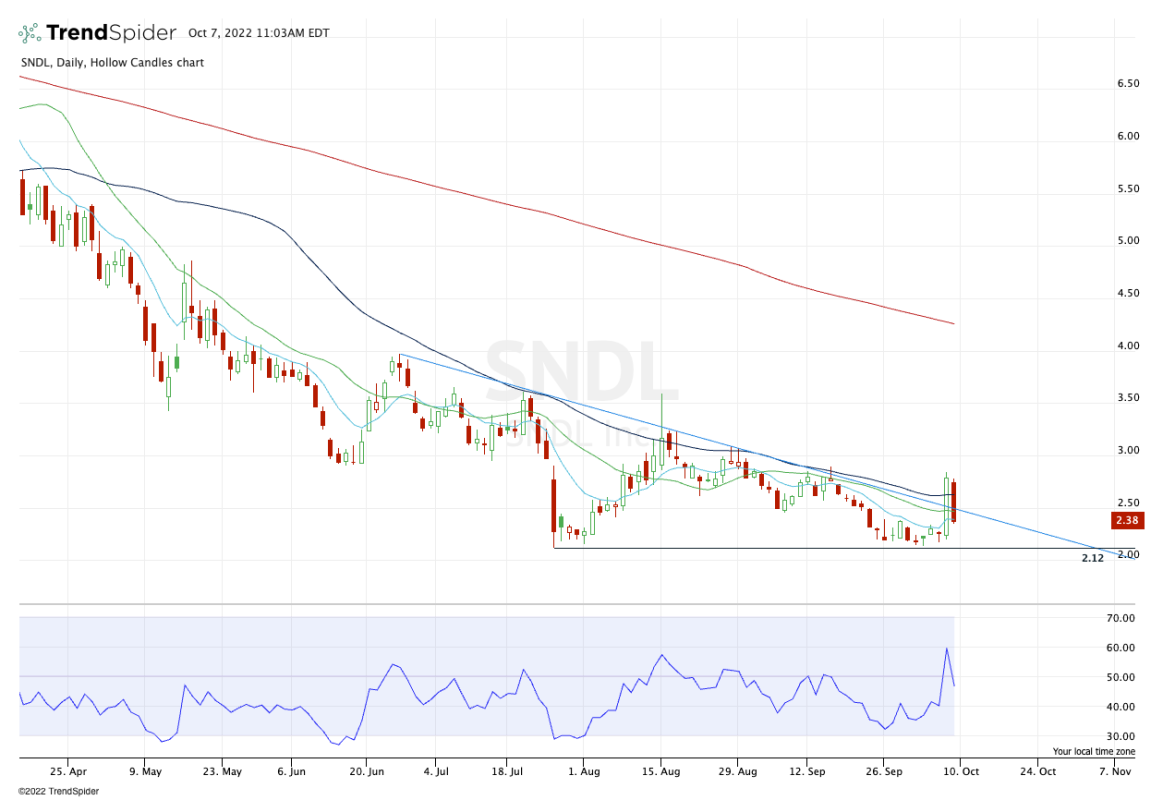Screen dimensions: 1163x800
Task: Click the SNDL Daily Hollow Candles chart title
Action: (x=111, y=63)
